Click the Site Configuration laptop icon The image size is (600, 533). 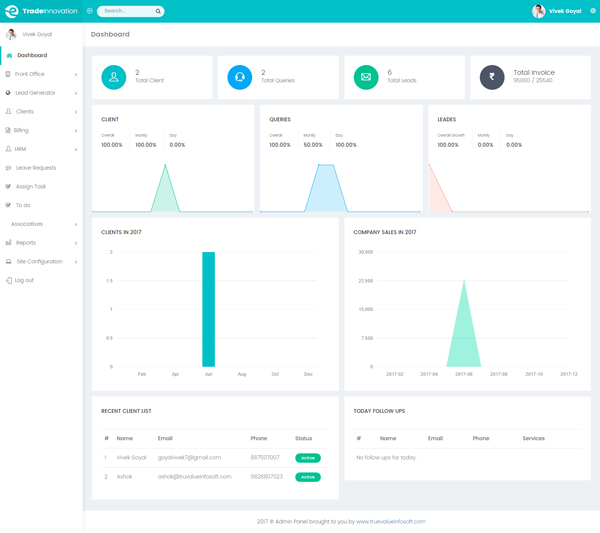click(8, 261)
